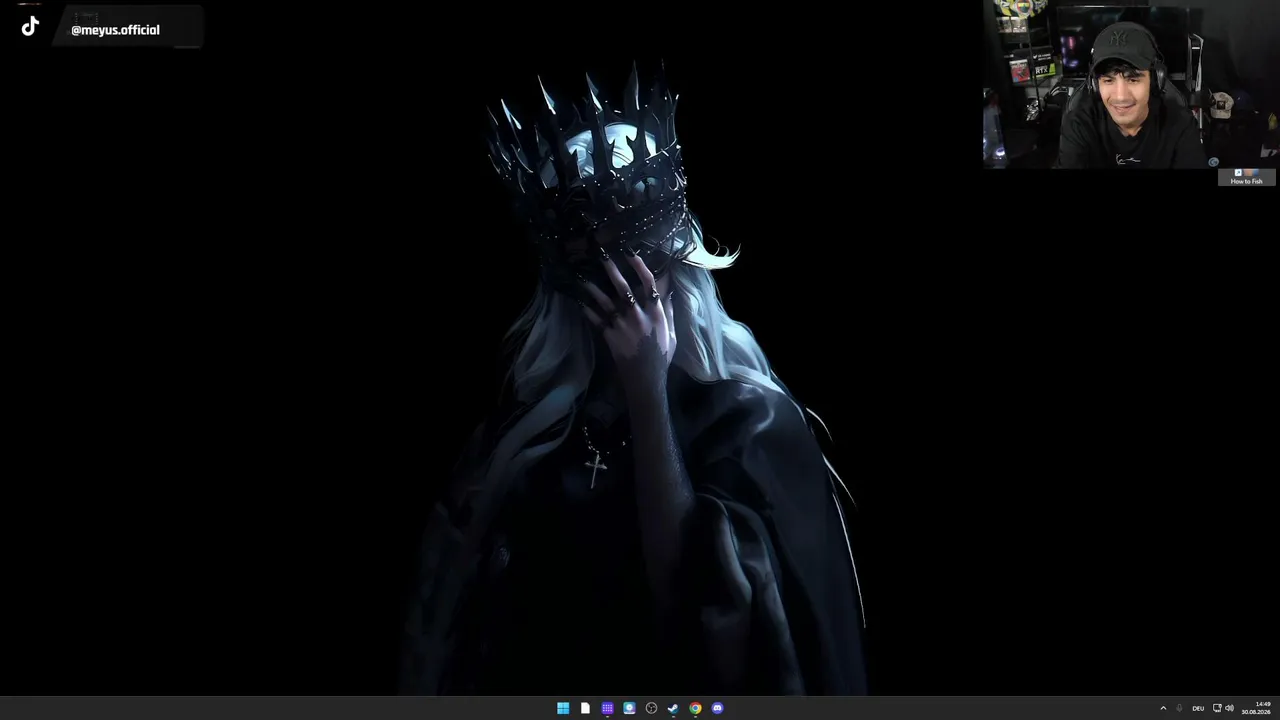The image size is (1280, 720).
Task: Open the volume control speaker icon
Action: pos(1229,708)
